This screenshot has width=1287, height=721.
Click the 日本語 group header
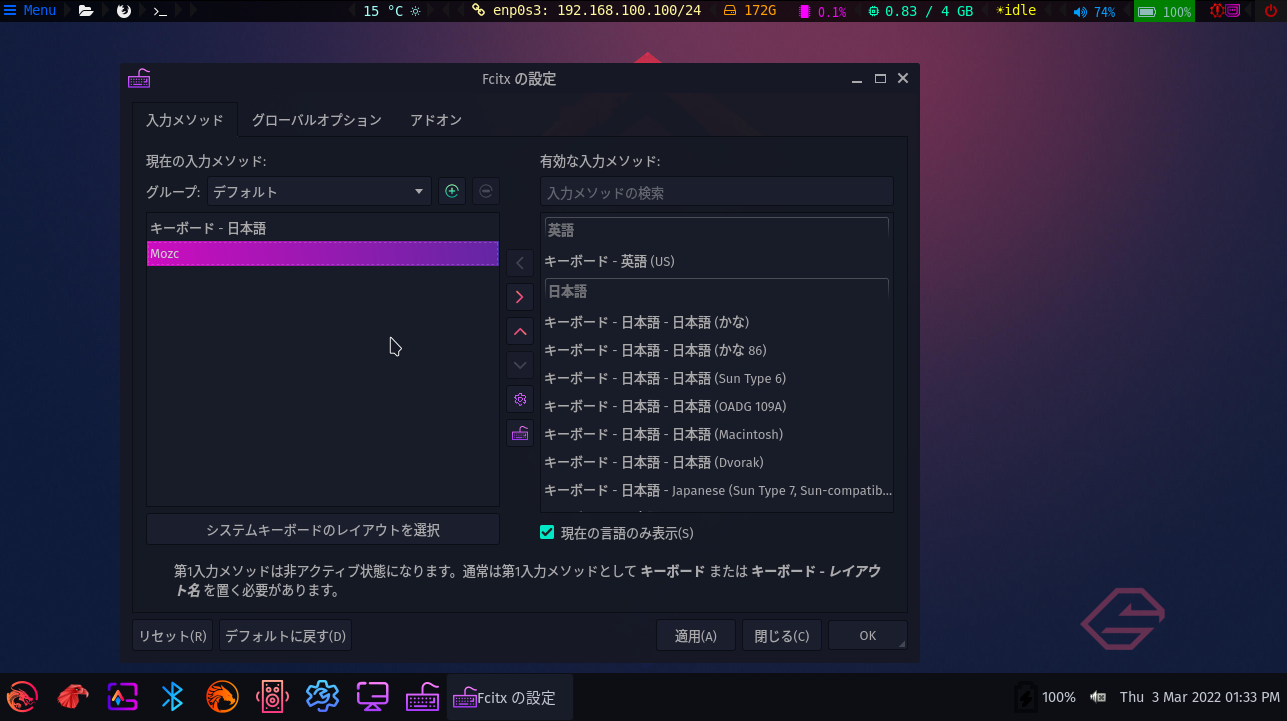[x=717, y=292]
